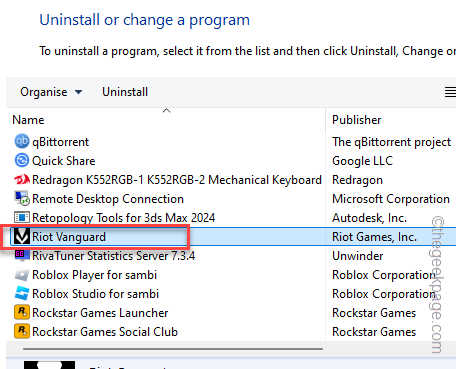This screenshot has height=369, width=456.
Task: Open the Organise dropdown menu
Action: point(51,92)
